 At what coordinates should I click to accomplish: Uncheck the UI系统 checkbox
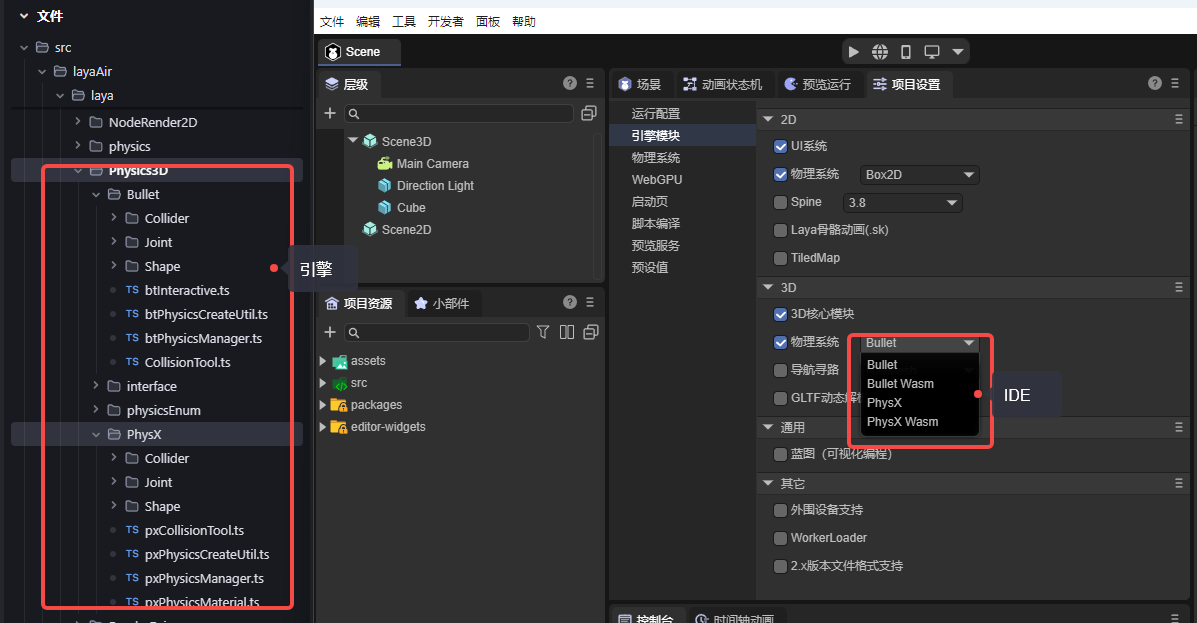(781, 146)
